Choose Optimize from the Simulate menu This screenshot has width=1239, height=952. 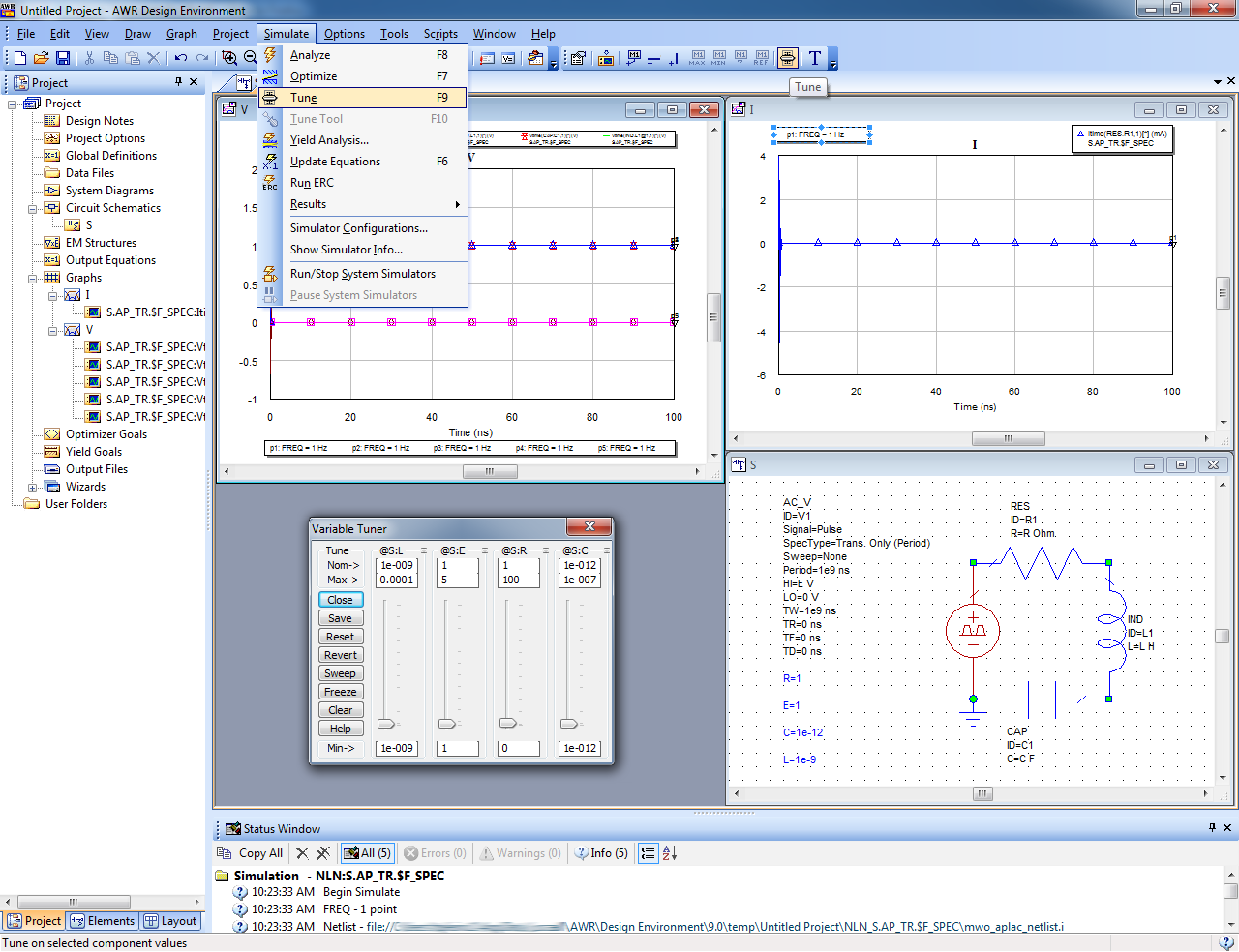pyautogui.click(x=363, y=76)
